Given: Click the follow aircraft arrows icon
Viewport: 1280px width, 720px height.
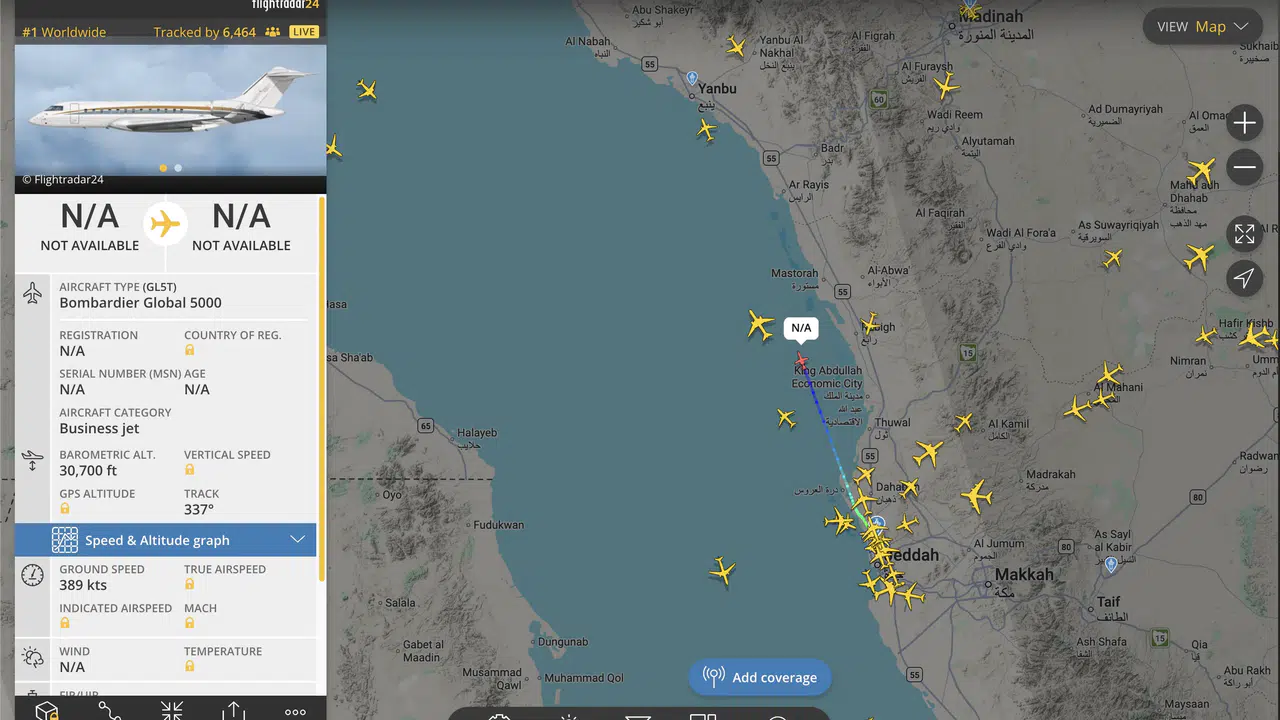Looking at the screenshot, I should tap(172, 711).
